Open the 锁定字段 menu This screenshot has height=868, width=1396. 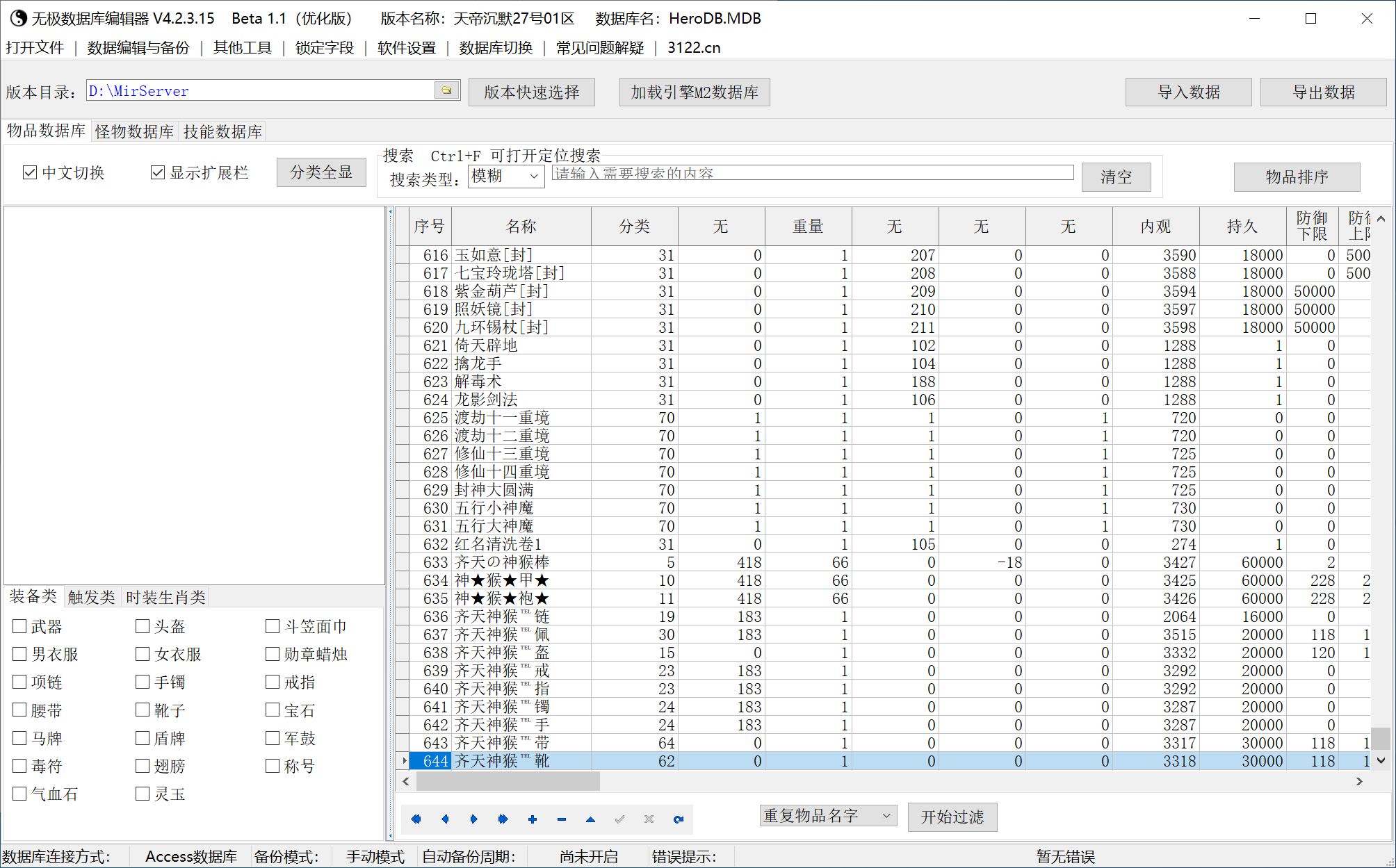coord(325,47)
